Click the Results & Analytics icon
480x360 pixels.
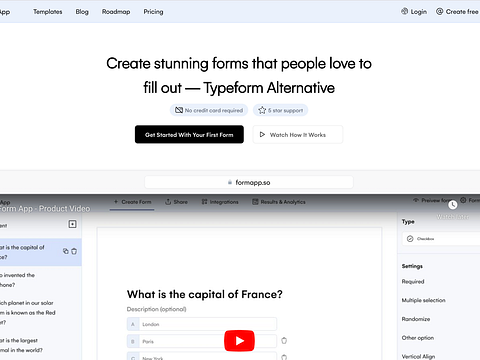tap(255, 202)
